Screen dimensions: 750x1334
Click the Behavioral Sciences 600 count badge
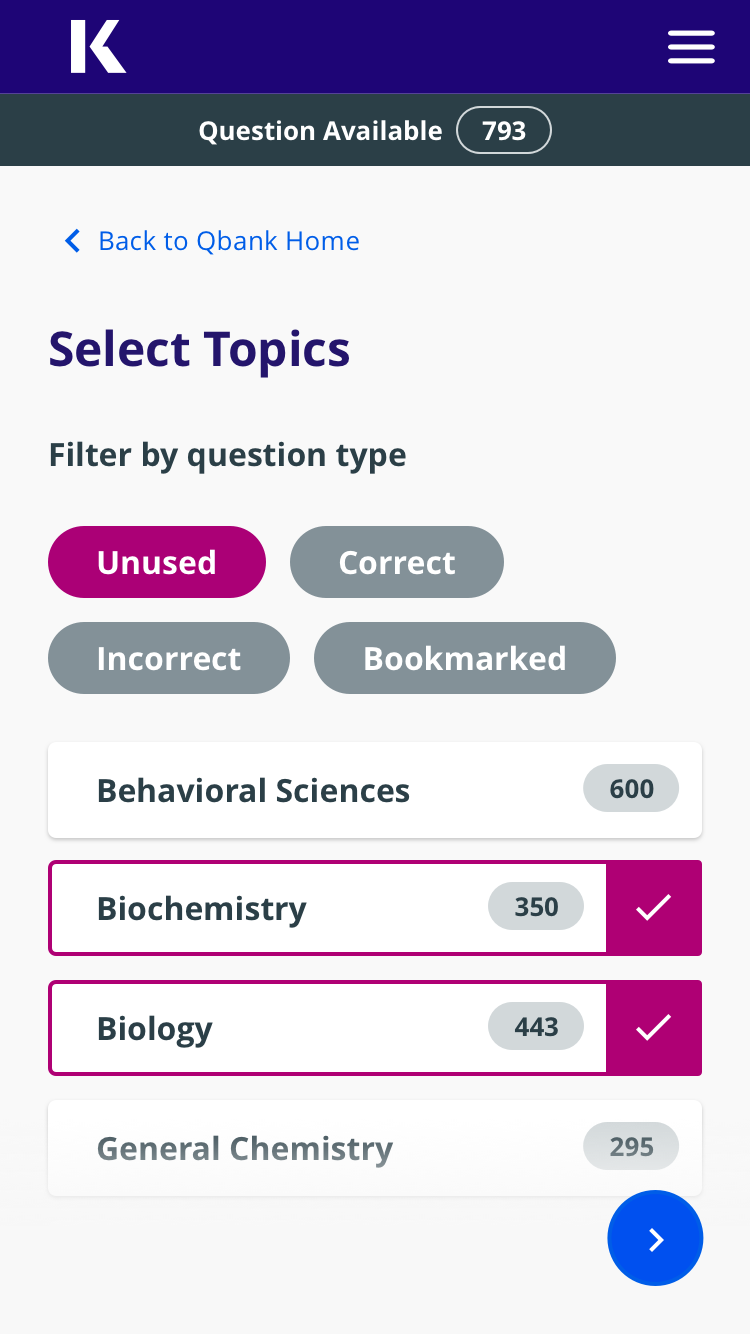tap(631, 789)
